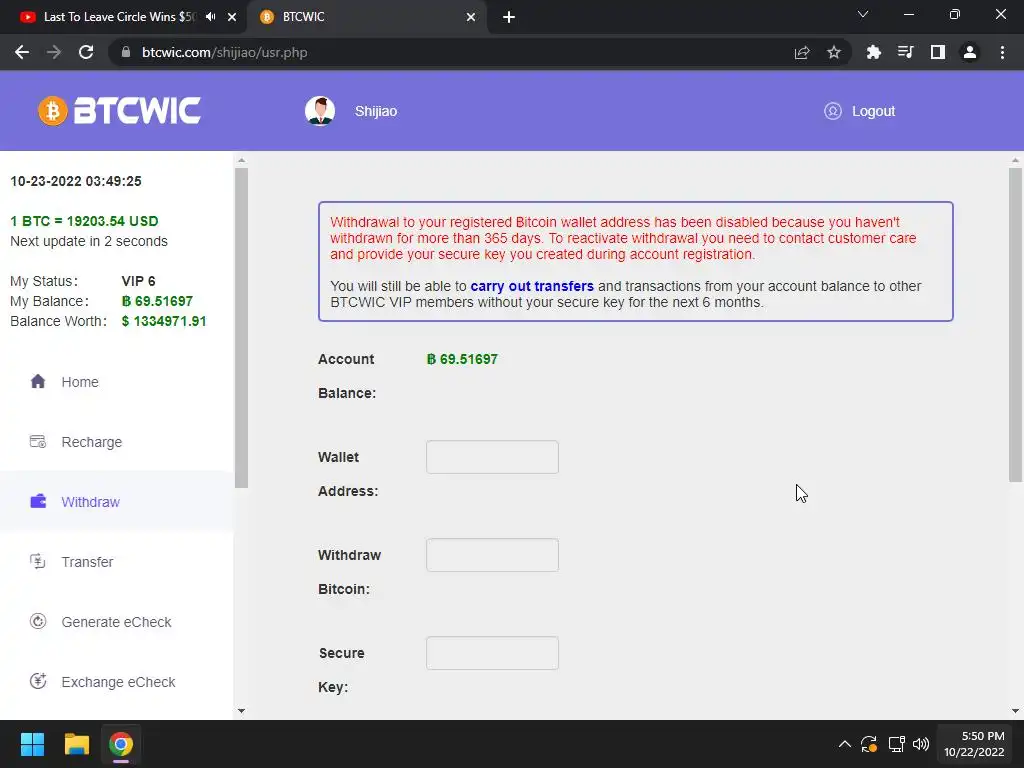Click the Recharge card icon
1024x768 pixels.
pos(38,441)
